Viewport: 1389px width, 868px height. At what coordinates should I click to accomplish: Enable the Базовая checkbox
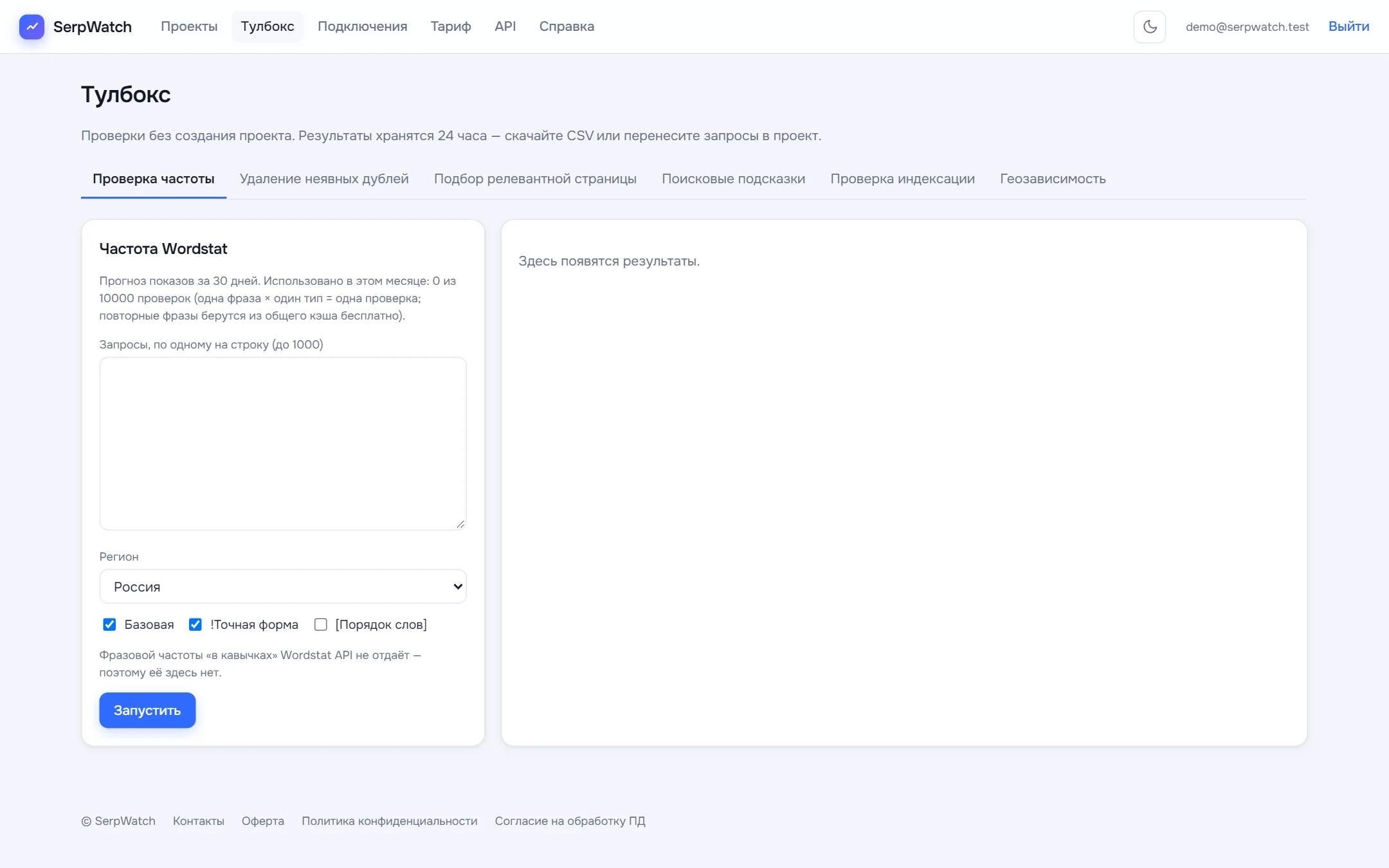[x=109, y=624]
